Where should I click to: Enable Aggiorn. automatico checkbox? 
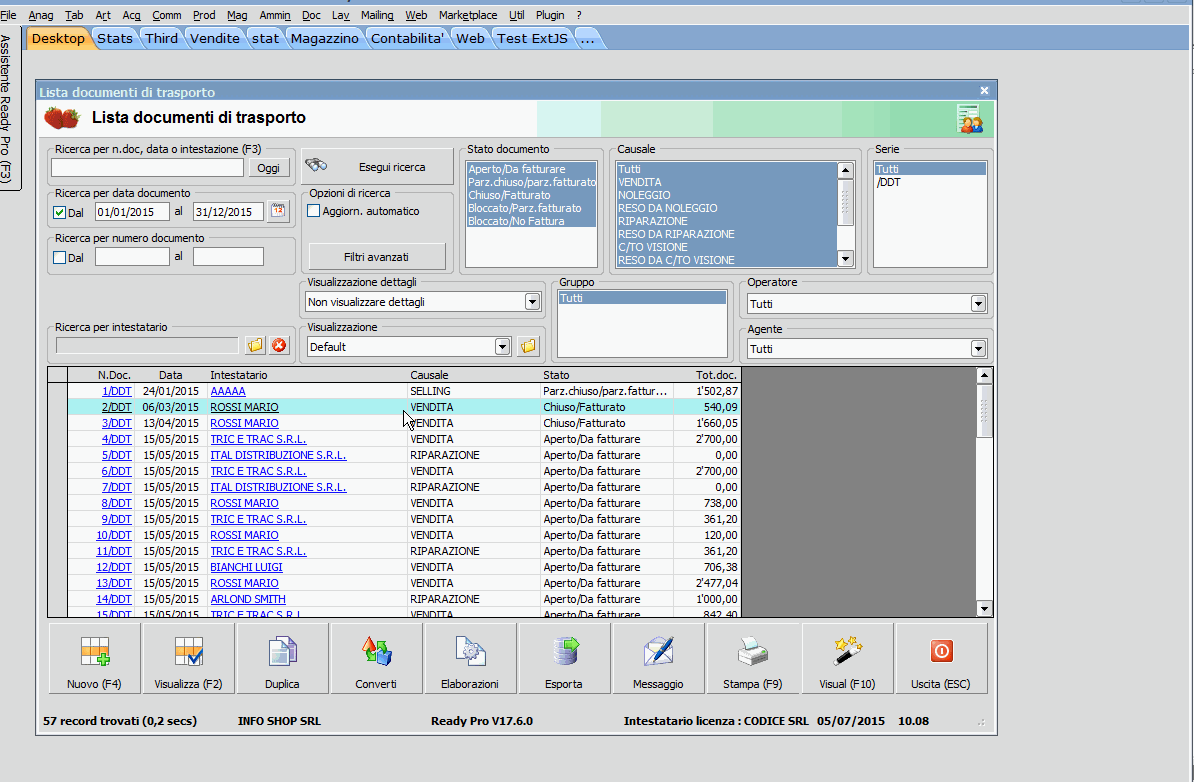pos(314,211)
